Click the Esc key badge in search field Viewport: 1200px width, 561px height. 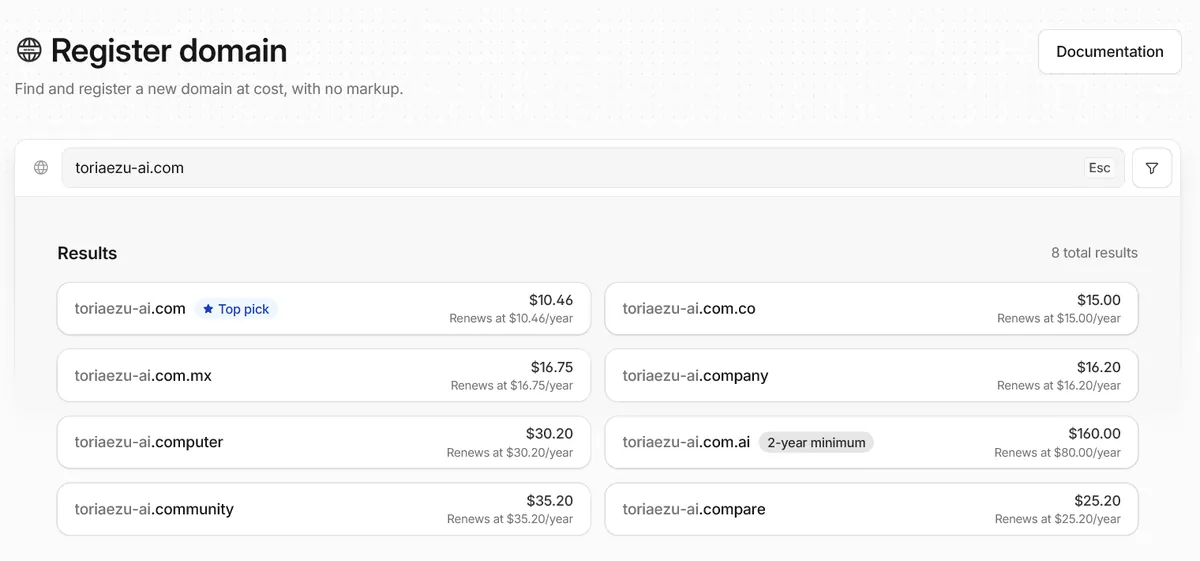point(1099,168)
